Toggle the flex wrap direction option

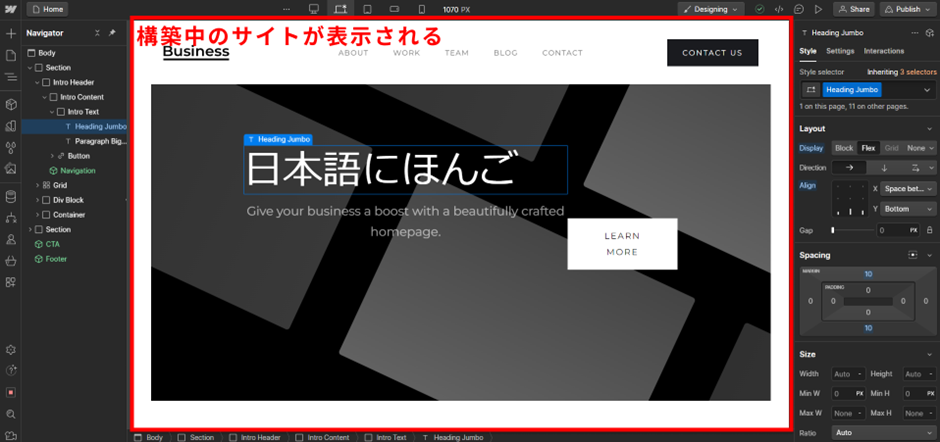pyautogui.click(x=915, y=168)
